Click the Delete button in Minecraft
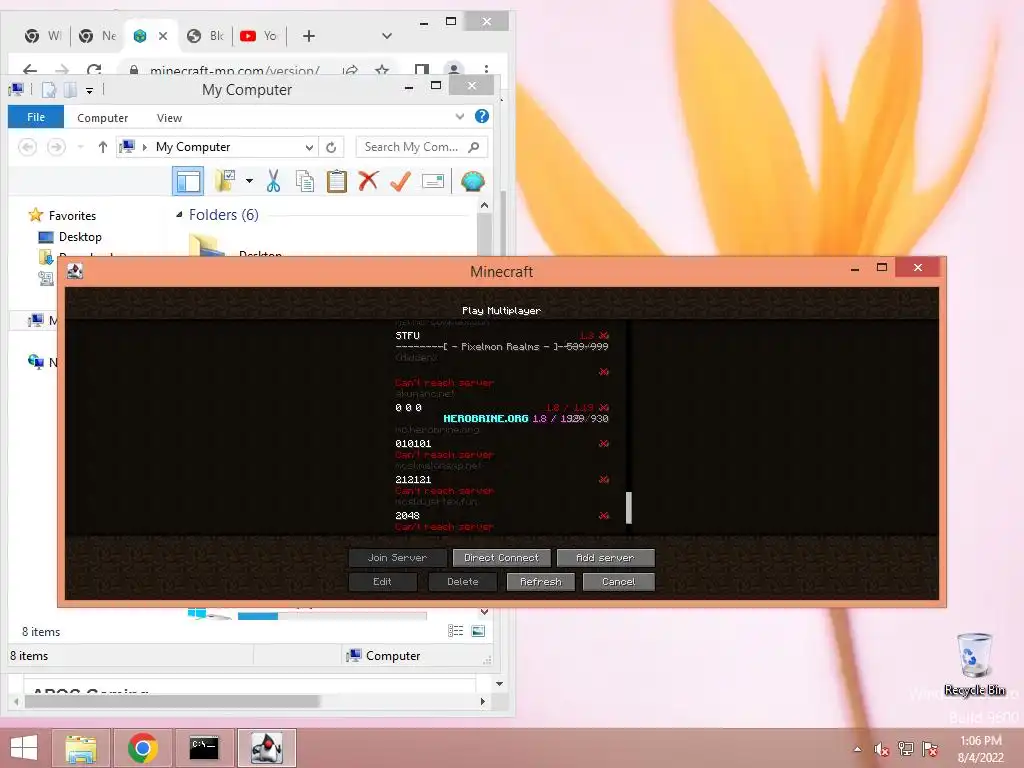This screenshot has width=1024, height=768. pos(463,581)
